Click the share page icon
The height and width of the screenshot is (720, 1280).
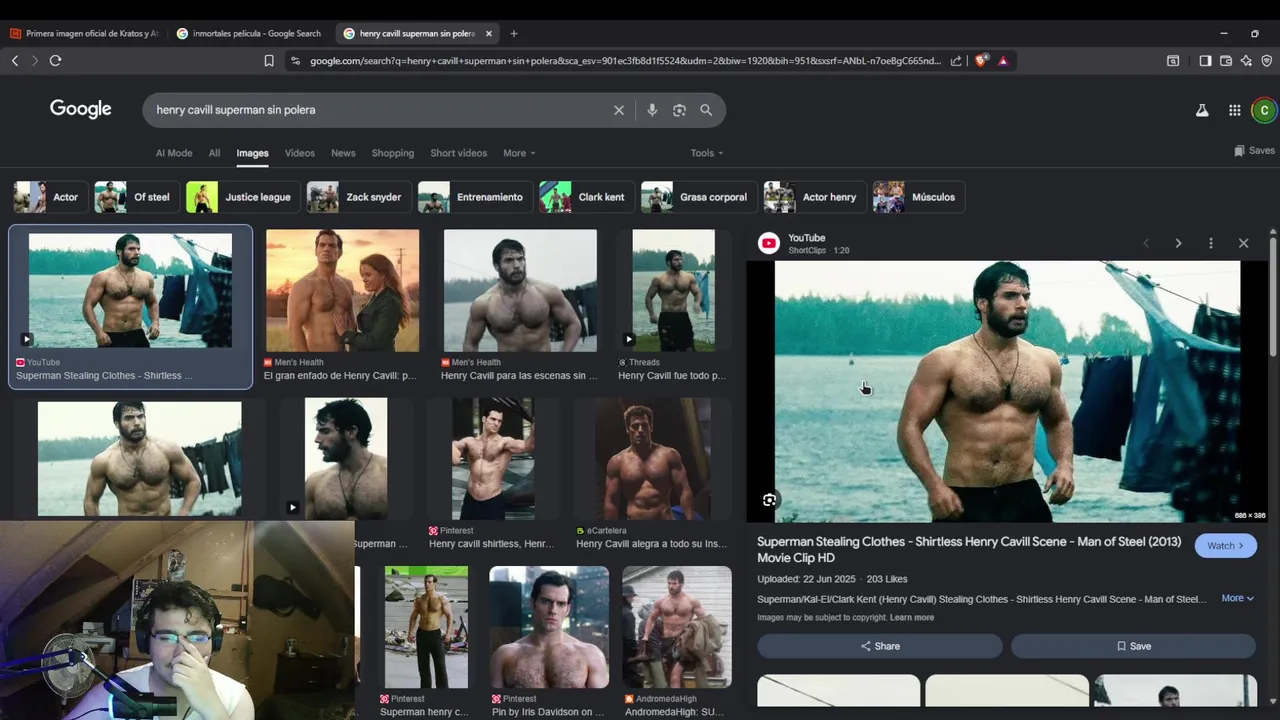tap(956, 61)
